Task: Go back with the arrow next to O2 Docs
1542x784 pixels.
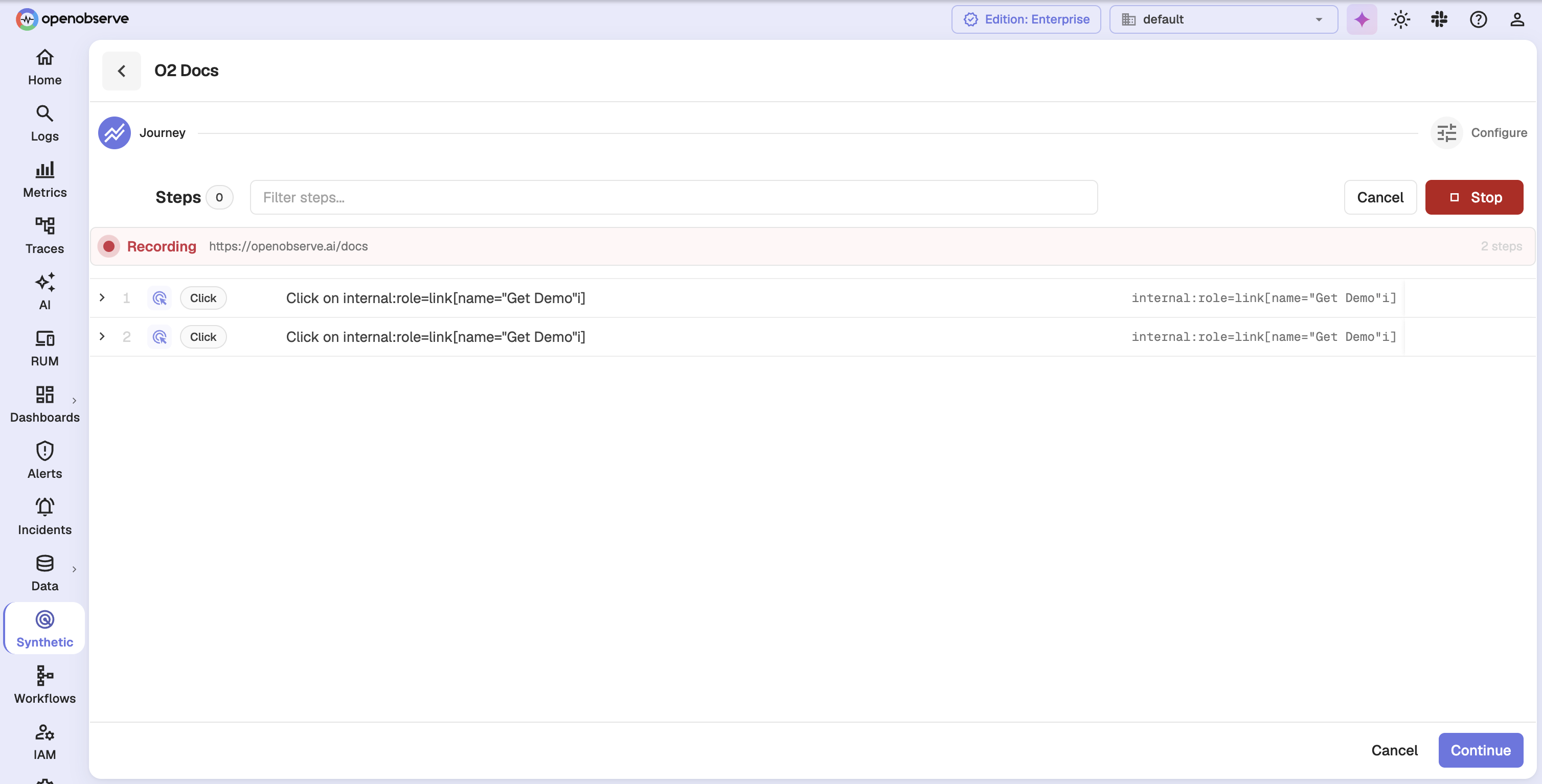Action: 122,71
